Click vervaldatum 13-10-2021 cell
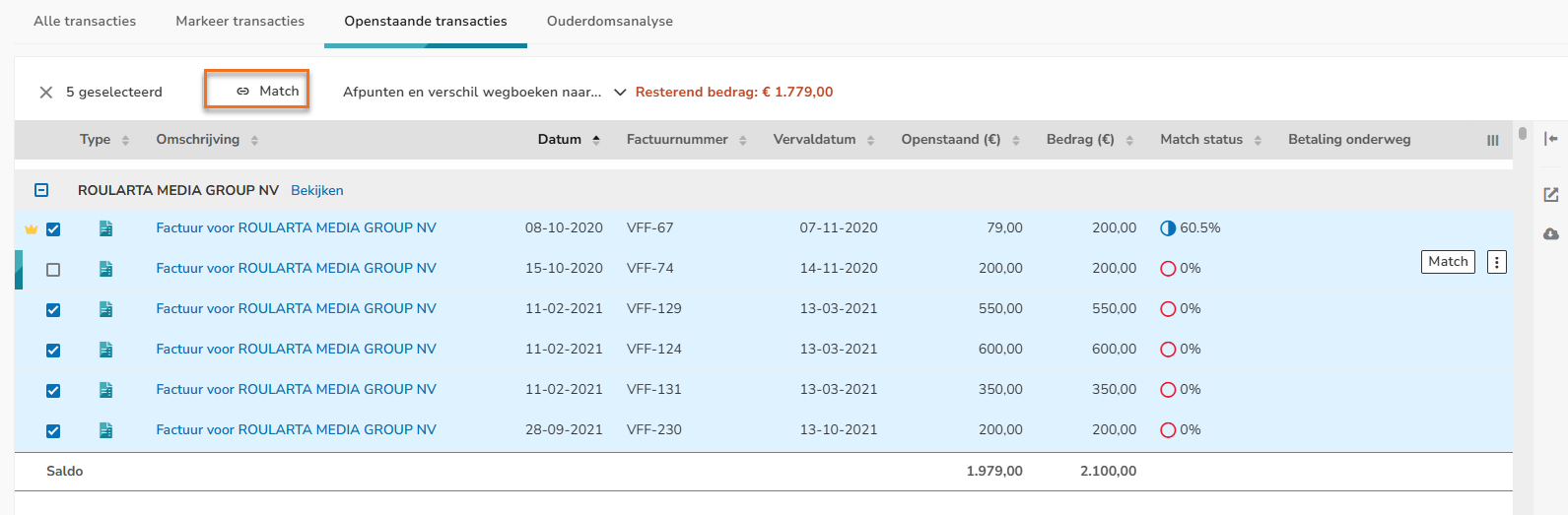This screenshot has width=1568, height=515. pyautogui.click(x=839, y=429)
